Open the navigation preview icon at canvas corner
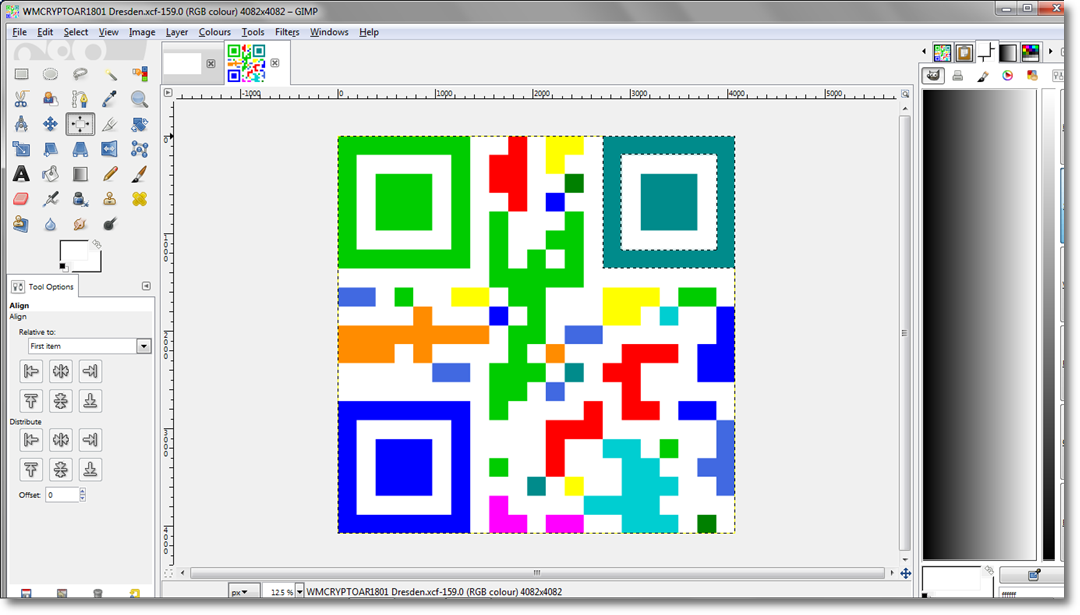This screenshot has width=1080, height=615. tap(906, 573)
